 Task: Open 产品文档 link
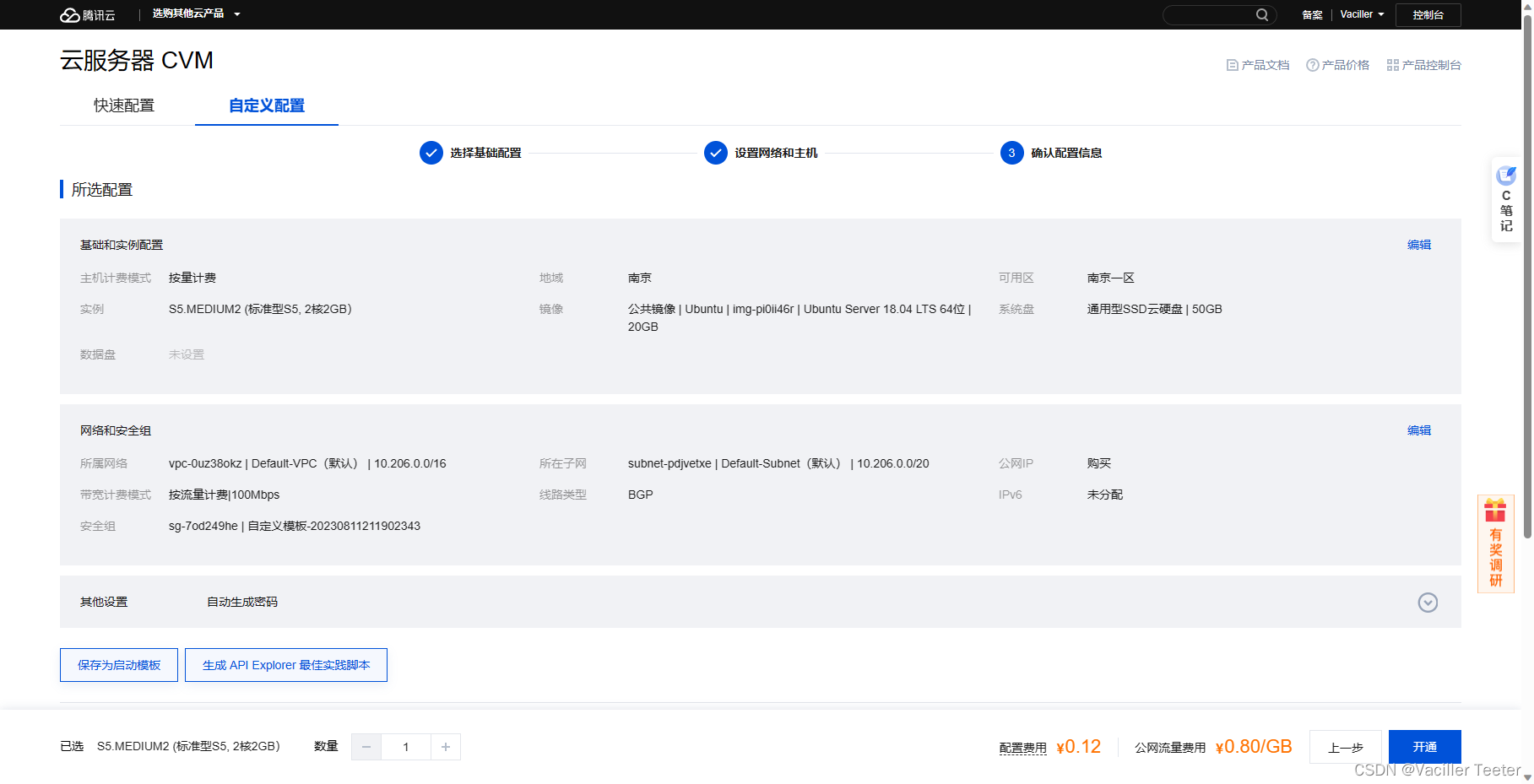1258,65
